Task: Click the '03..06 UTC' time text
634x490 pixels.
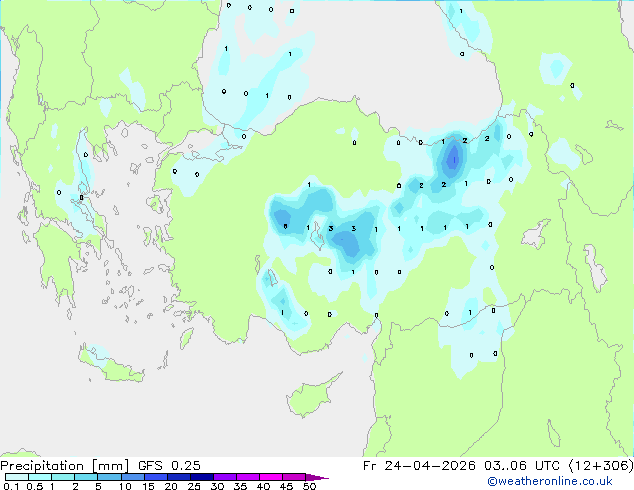Action: (522, 466)
